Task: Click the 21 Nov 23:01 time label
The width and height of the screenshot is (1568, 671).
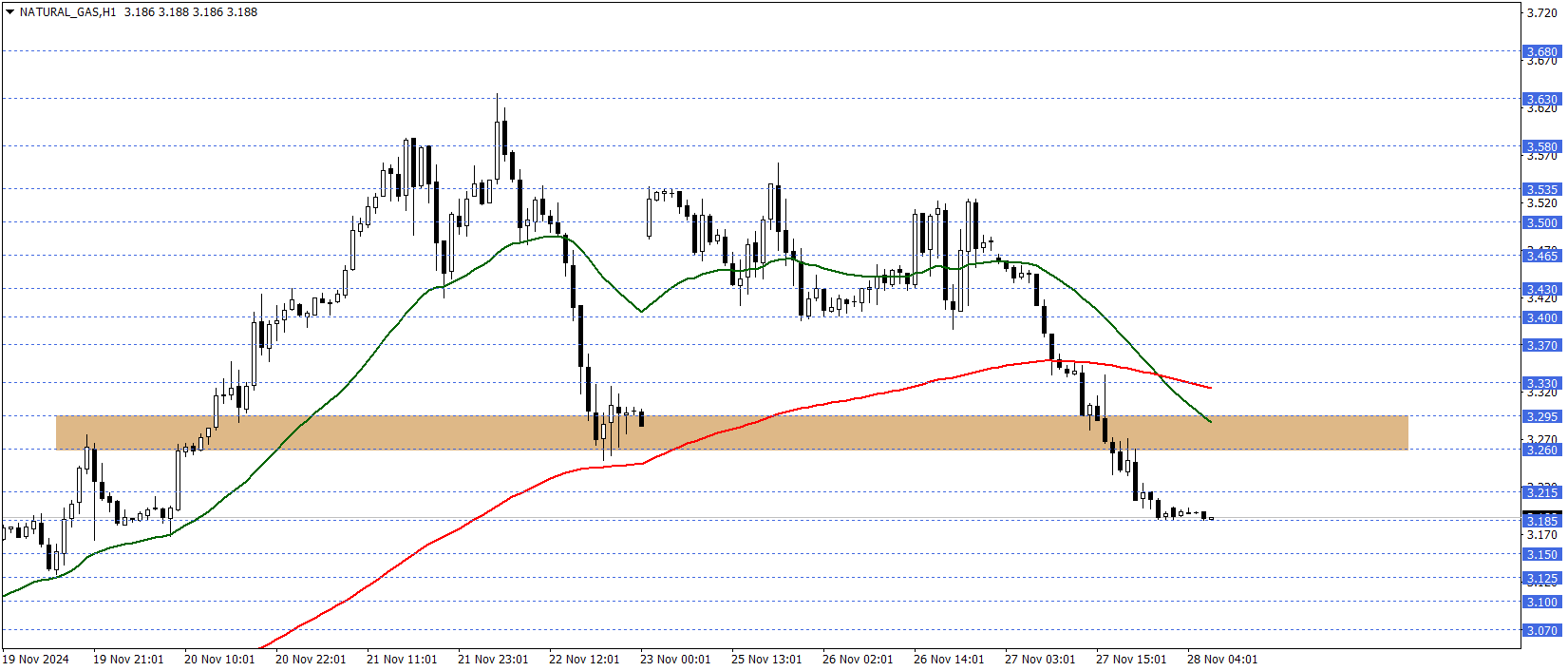Action: (x=493, y=660)
